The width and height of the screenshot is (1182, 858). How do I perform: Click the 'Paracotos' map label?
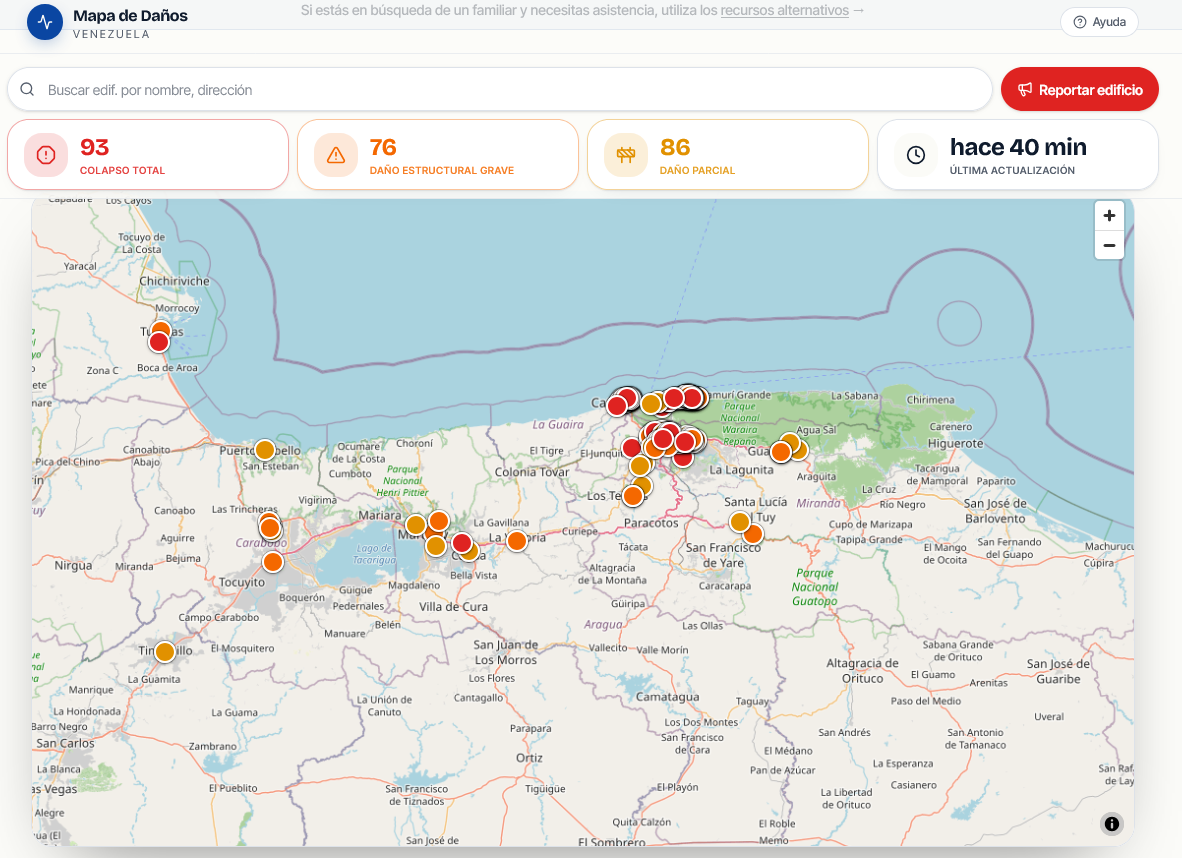pyautogui.click(x=651, y=522)
